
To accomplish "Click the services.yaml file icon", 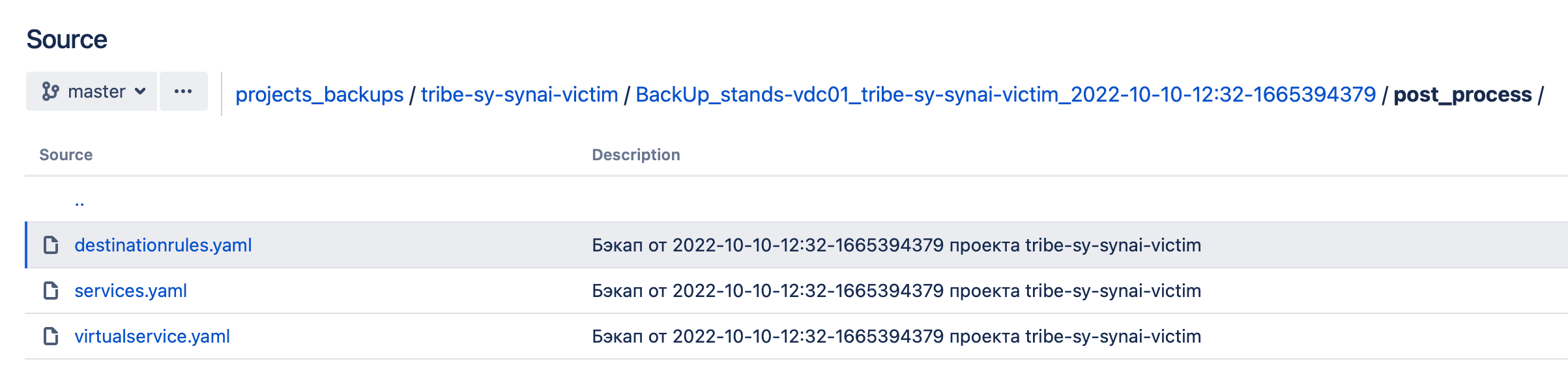I will point(51,291).
